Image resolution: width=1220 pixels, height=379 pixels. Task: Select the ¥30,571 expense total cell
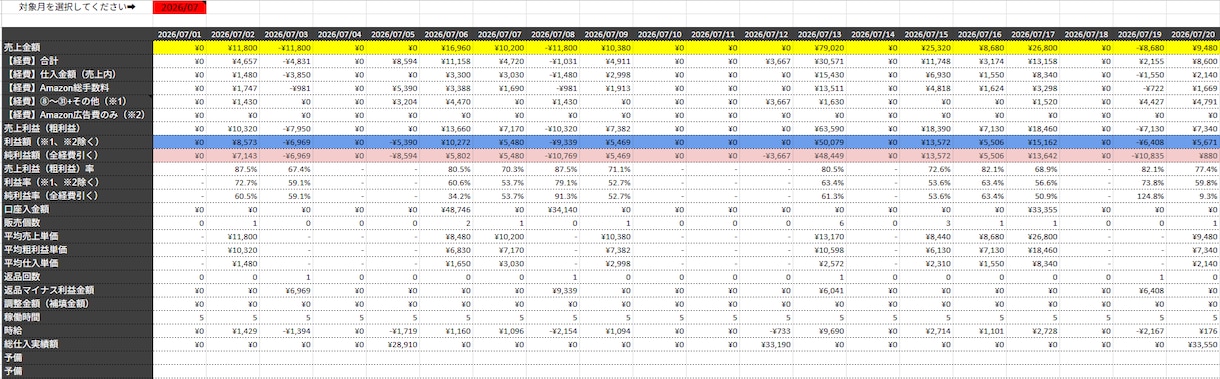821,61
